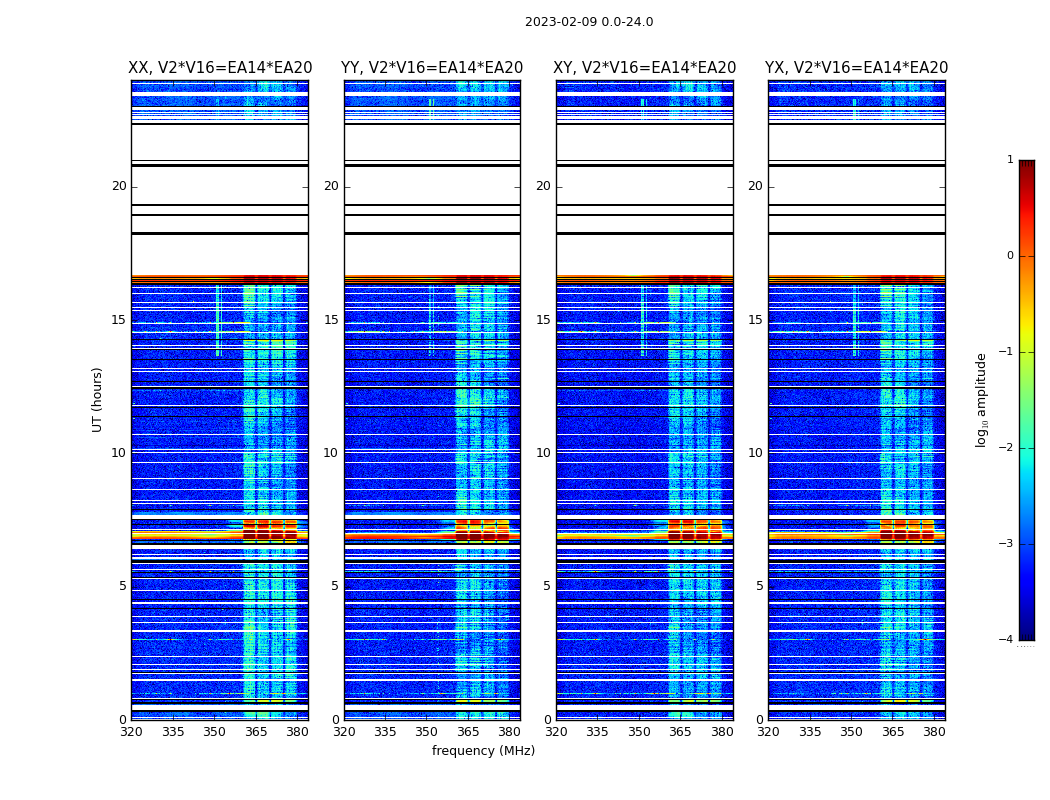The width and height of the screenshot is (1050, 800).
Task: Click the 15 hour tick left of XX panel
Action: (x=119, y=320)
